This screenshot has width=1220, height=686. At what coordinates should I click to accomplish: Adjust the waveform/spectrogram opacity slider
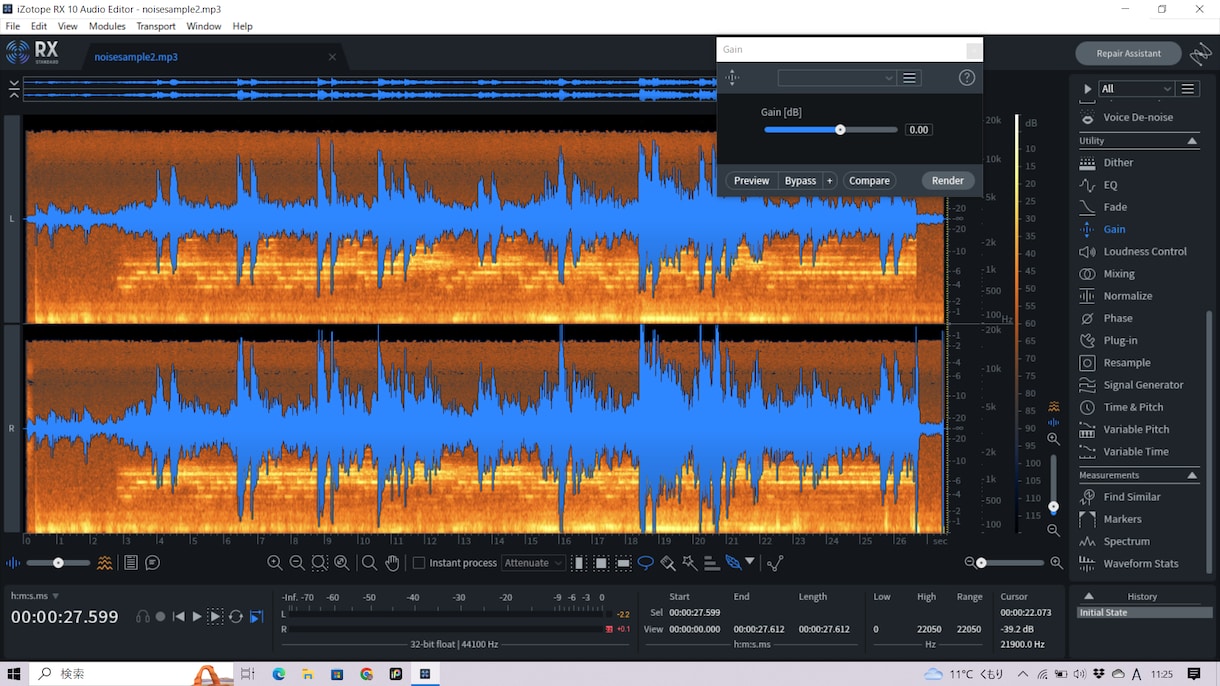[59, 563]
